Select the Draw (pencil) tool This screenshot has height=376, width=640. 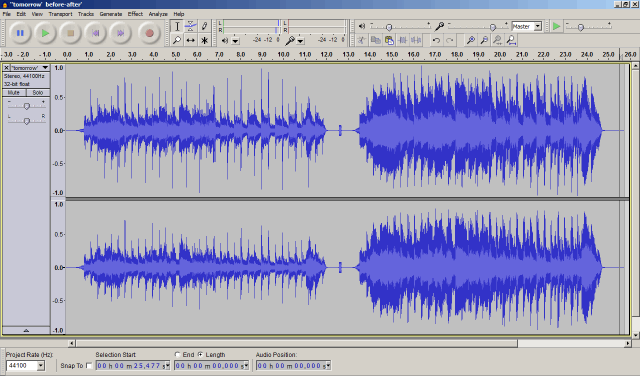[204, 27]
